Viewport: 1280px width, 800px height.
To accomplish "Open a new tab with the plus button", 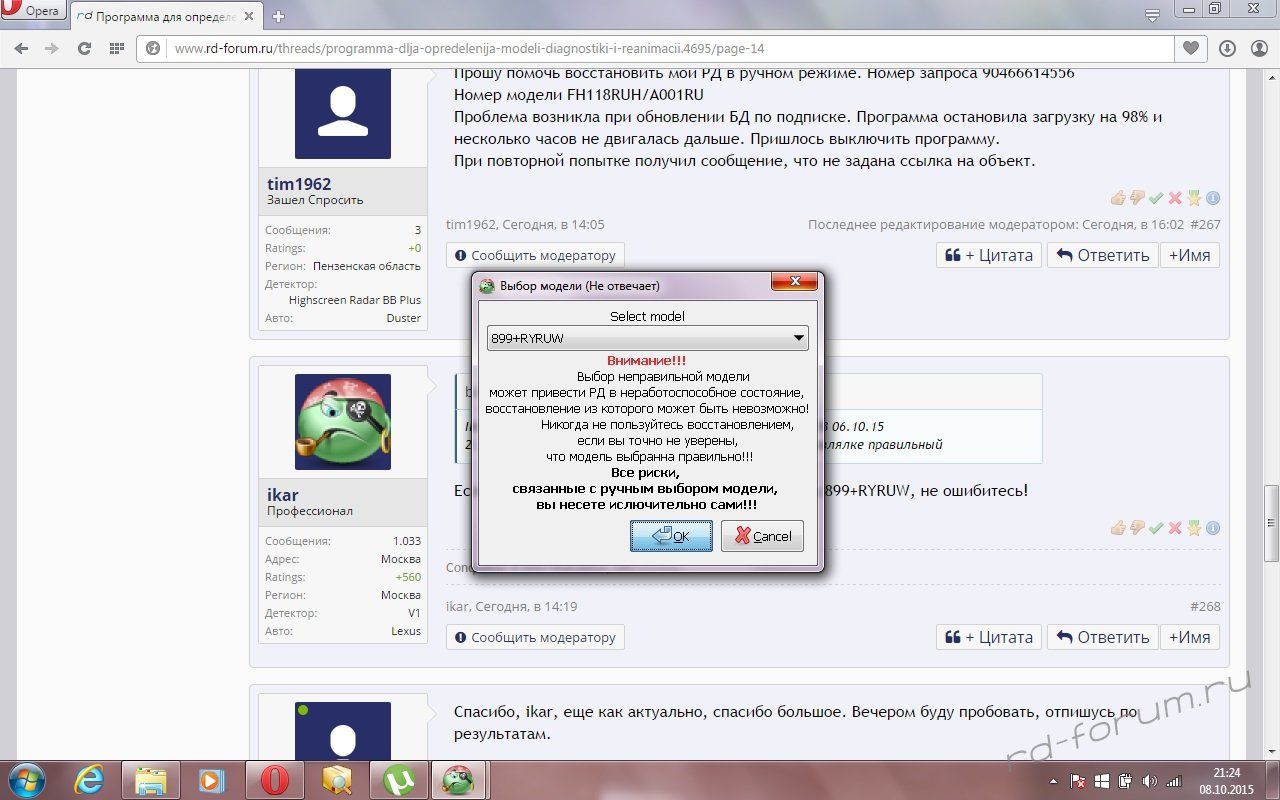I will tap(278, 16).
